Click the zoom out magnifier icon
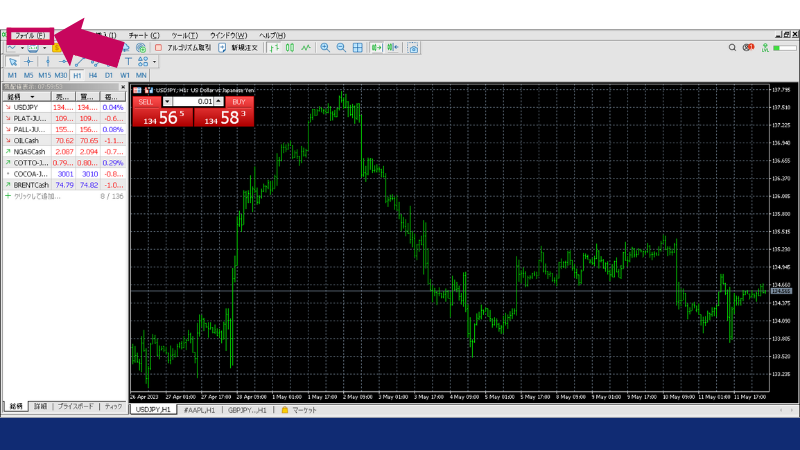This screenshot has width=800, height=450. click(x=341, y=47)
